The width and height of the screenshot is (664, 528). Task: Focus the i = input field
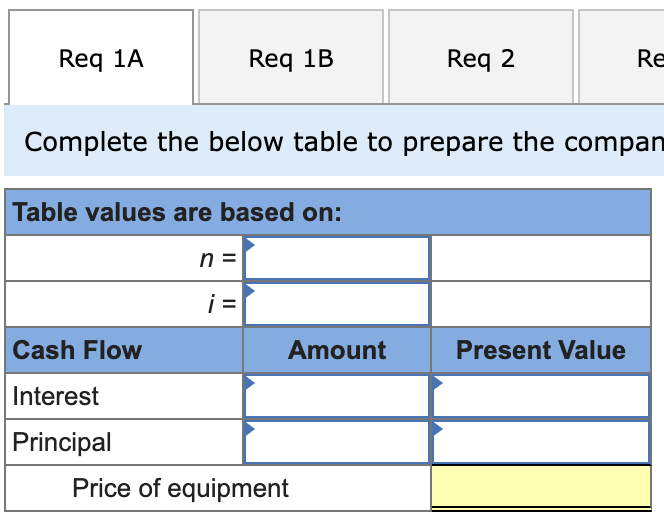338,304
